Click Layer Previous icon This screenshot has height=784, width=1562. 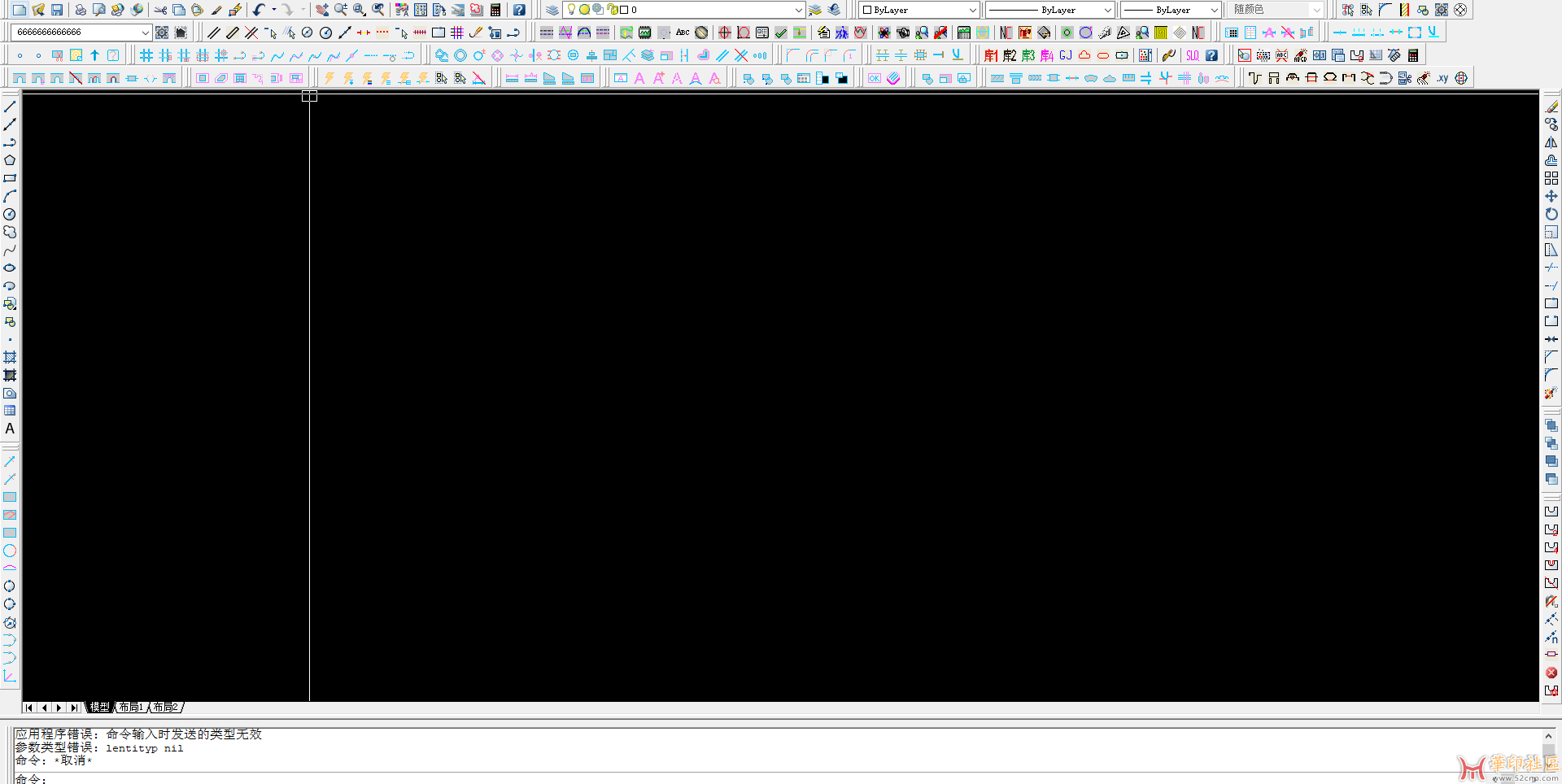click(834, 10)
